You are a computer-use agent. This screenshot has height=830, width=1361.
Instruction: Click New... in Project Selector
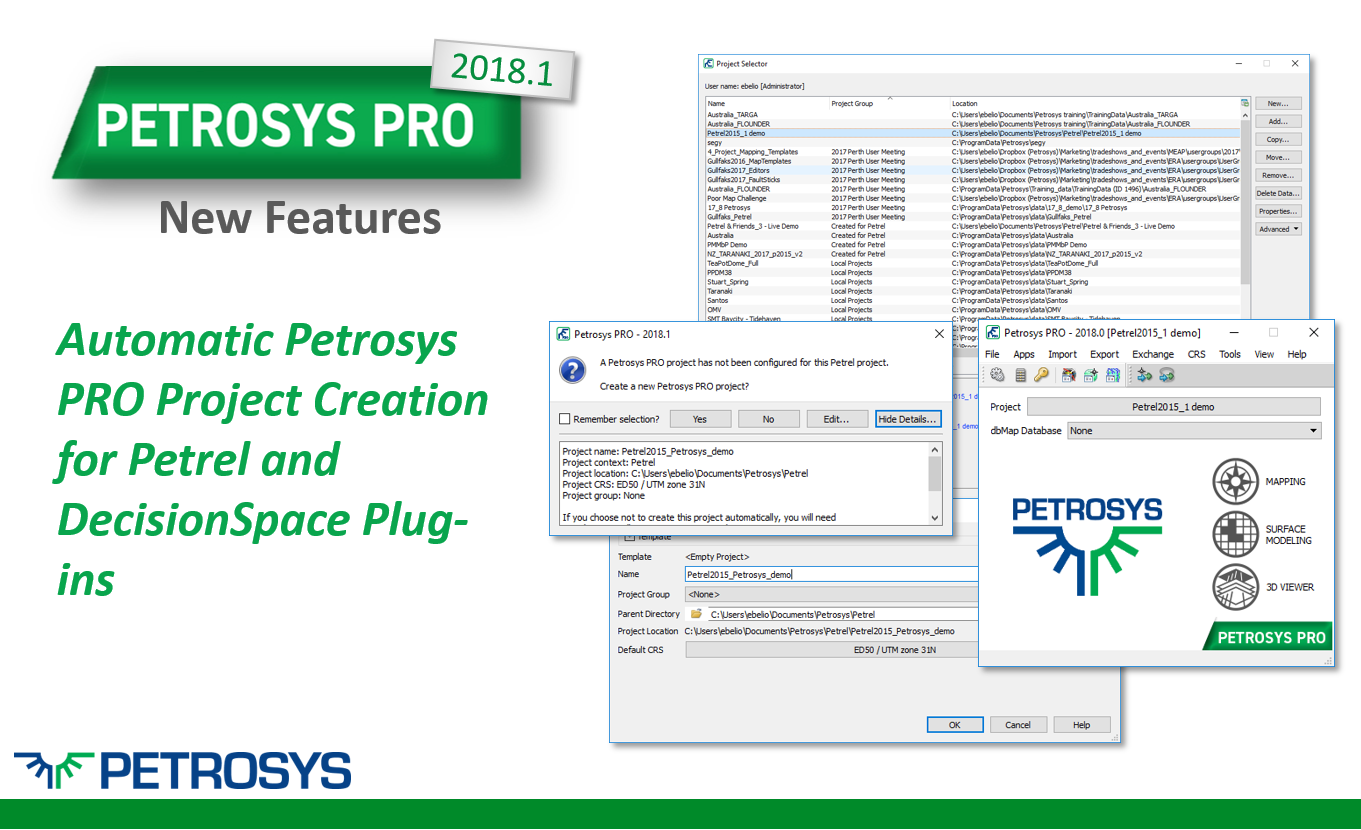click(1278, 103)
